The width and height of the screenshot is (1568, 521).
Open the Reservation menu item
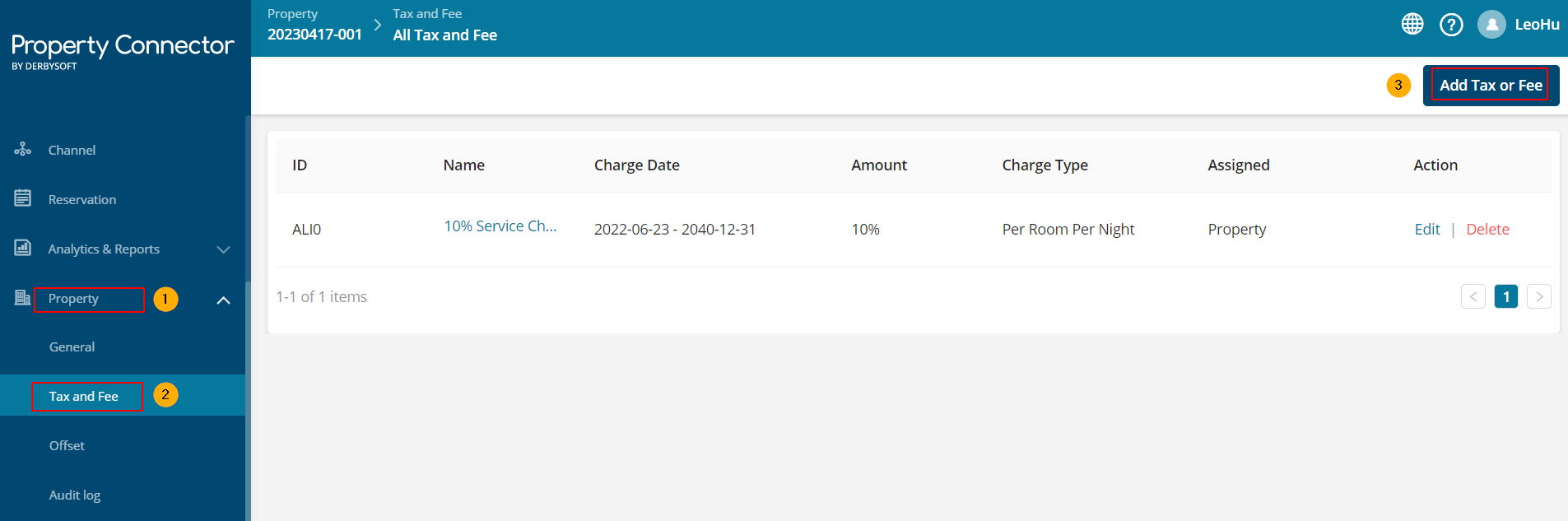point(82,199)
